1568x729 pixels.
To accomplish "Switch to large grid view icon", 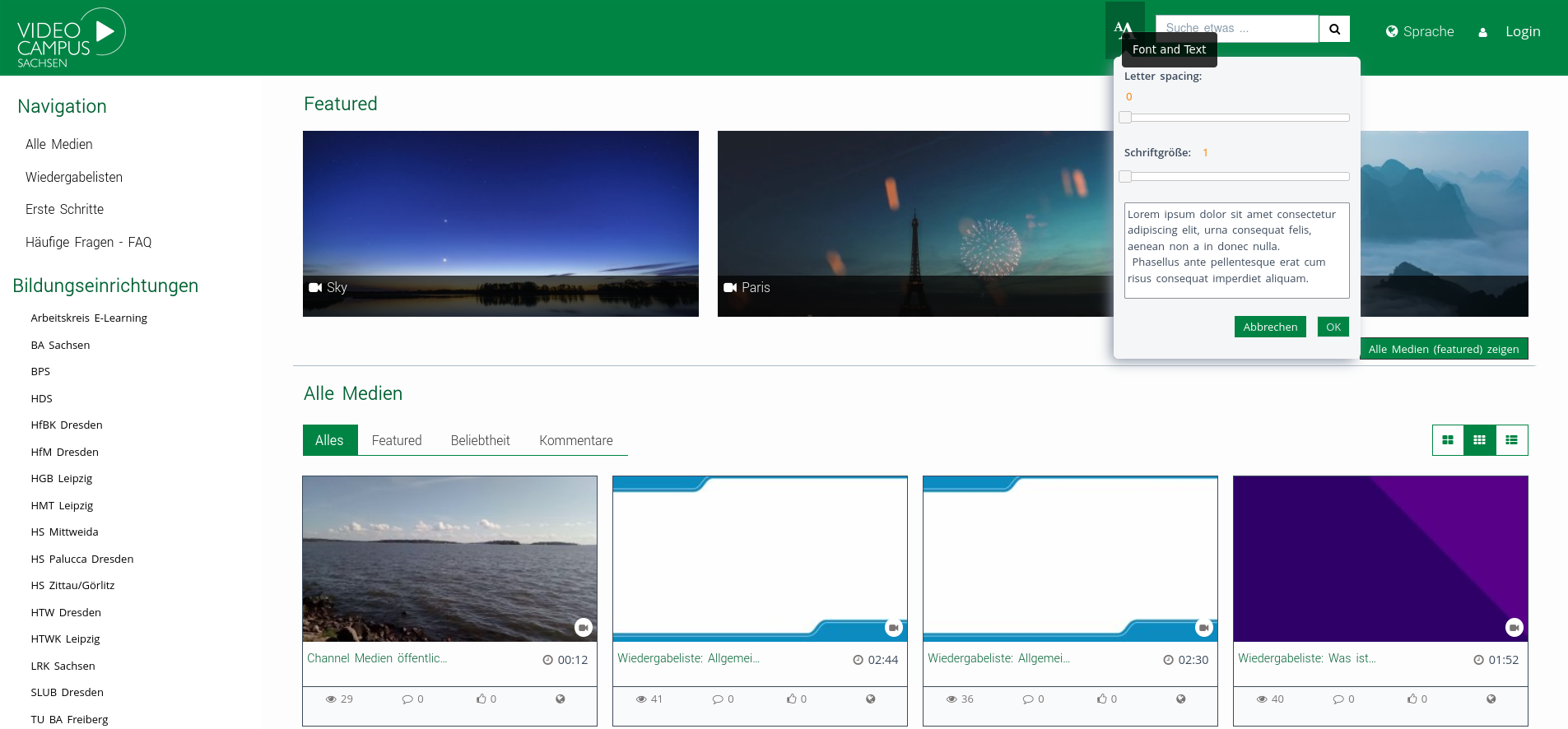I will (1448, 440).
